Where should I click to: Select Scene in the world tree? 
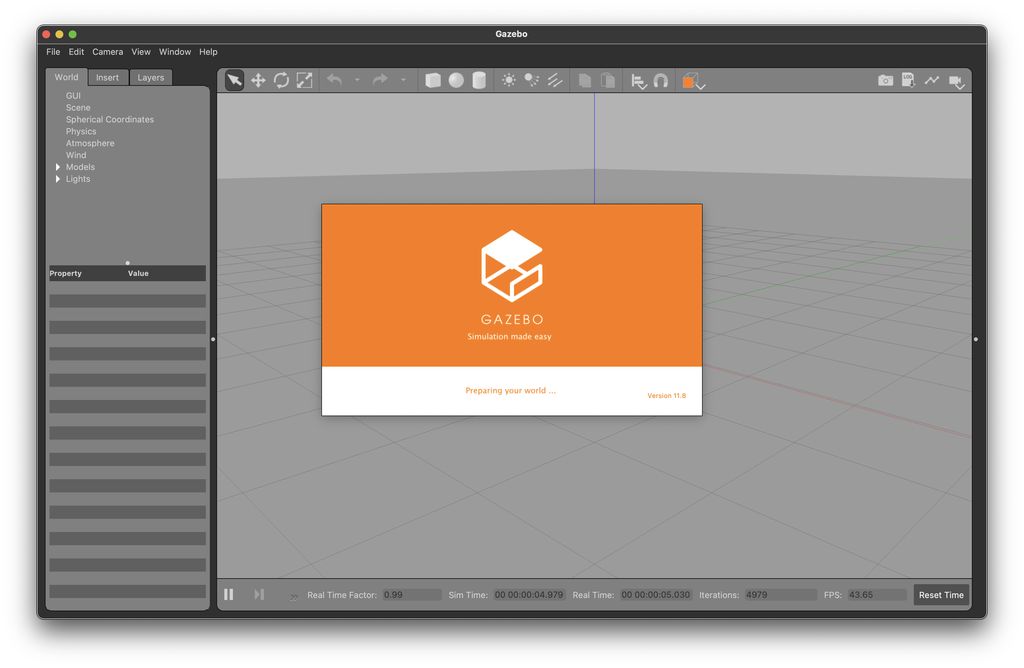[x=78, y=108]
